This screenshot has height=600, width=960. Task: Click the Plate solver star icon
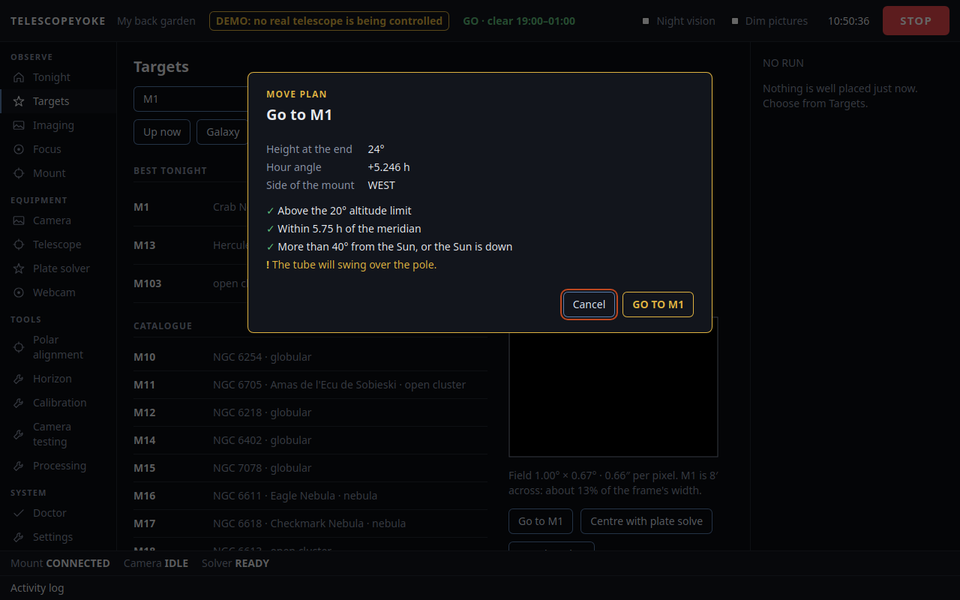[x=19, y=268]
